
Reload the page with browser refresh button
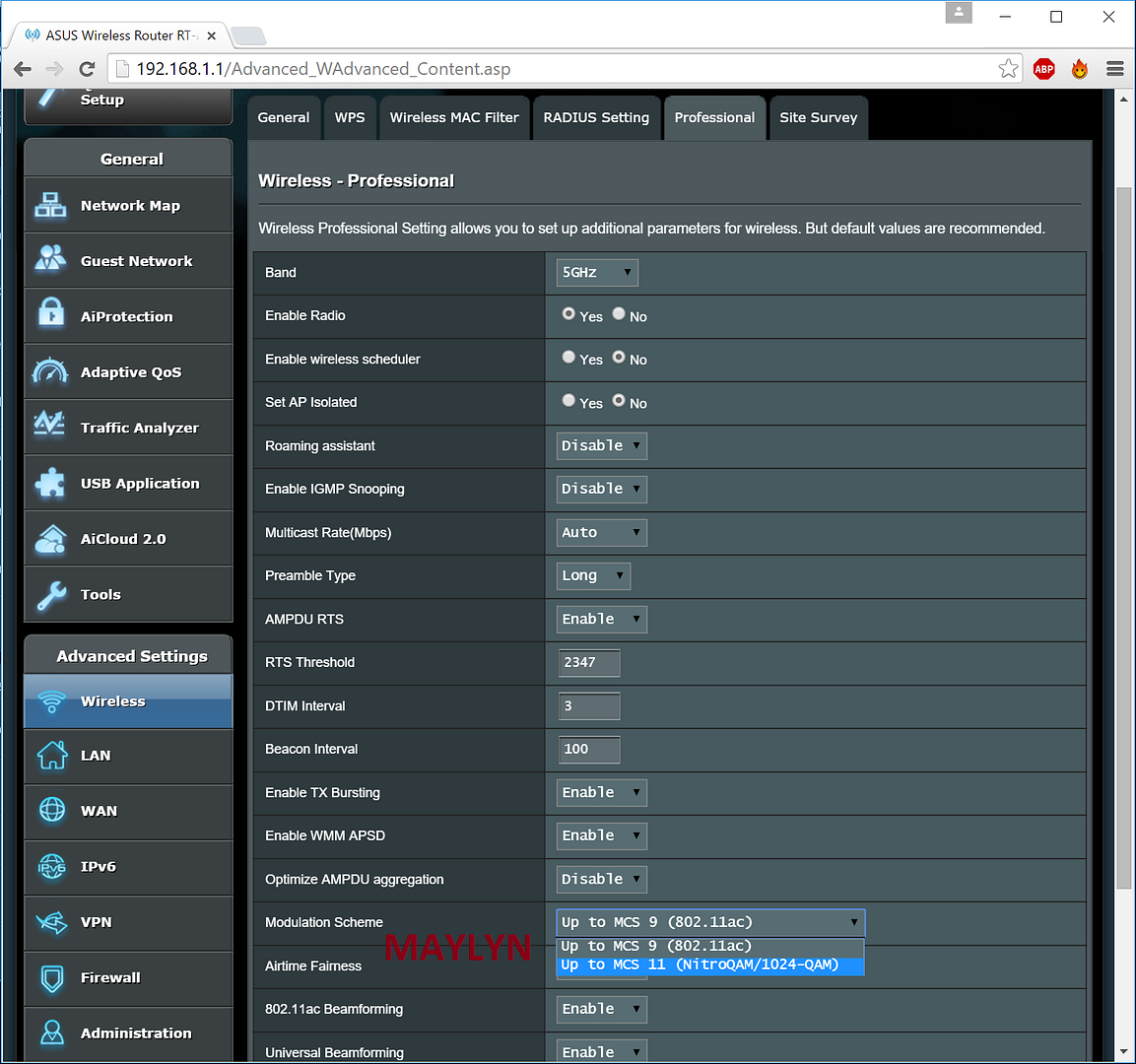pyautogui.click(x=87, y=69)
